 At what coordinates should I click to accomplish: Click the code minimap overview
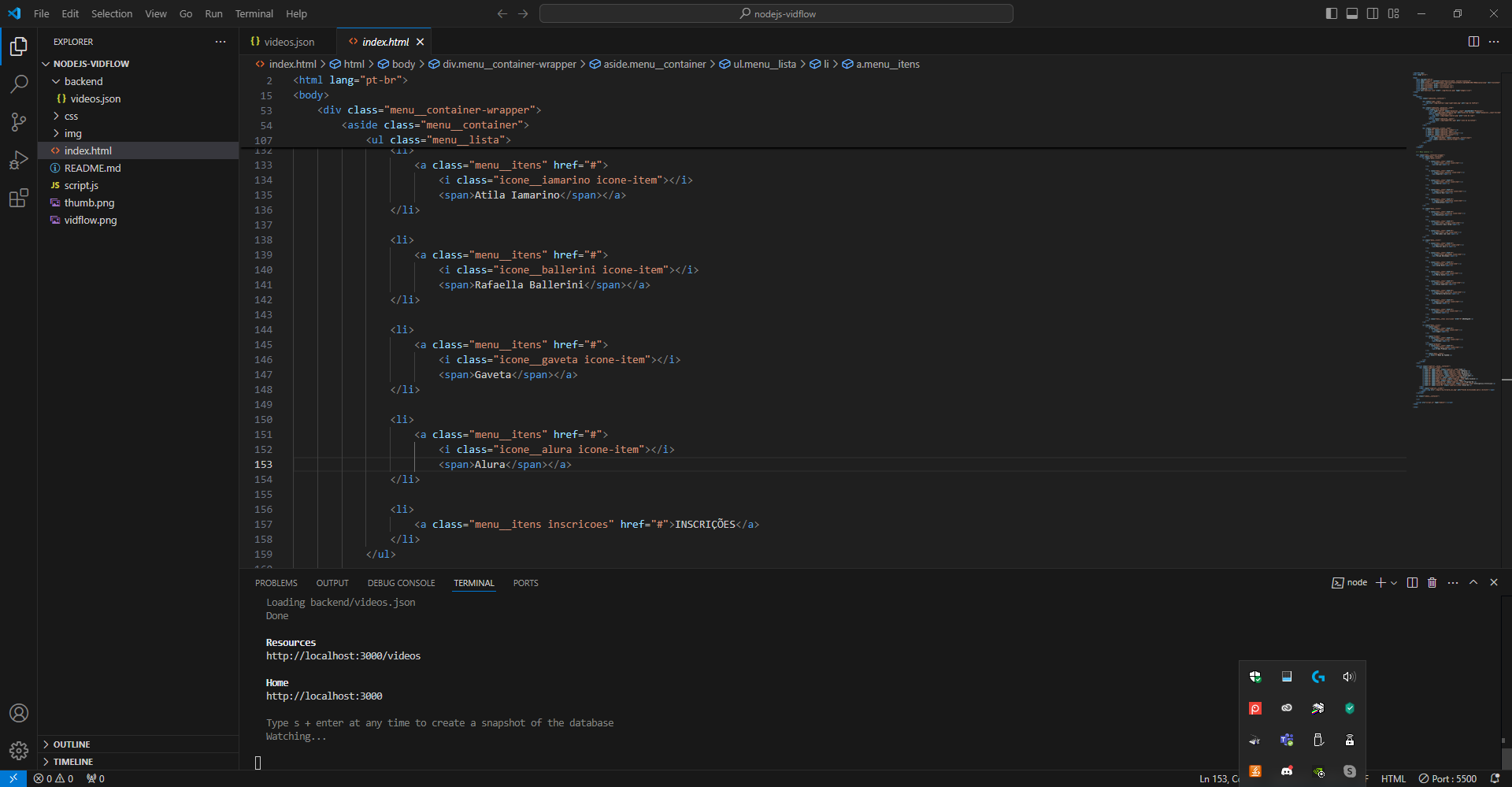click(1455, 240)
